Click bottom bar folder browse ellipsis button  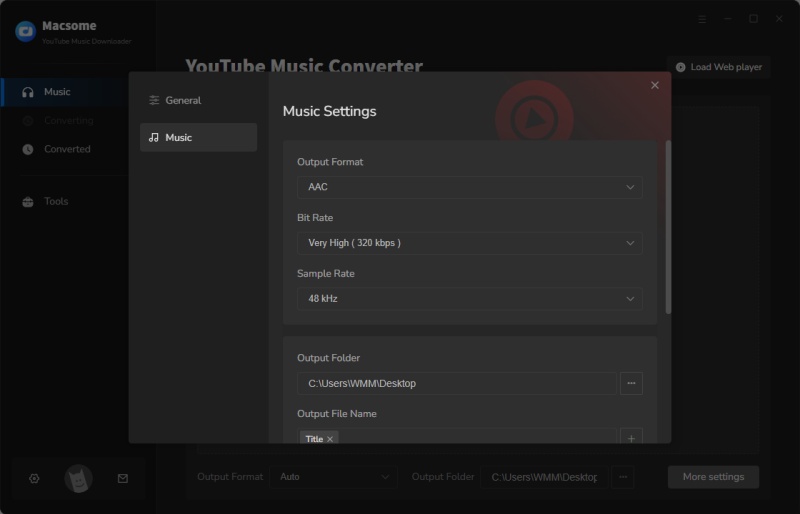623,477
